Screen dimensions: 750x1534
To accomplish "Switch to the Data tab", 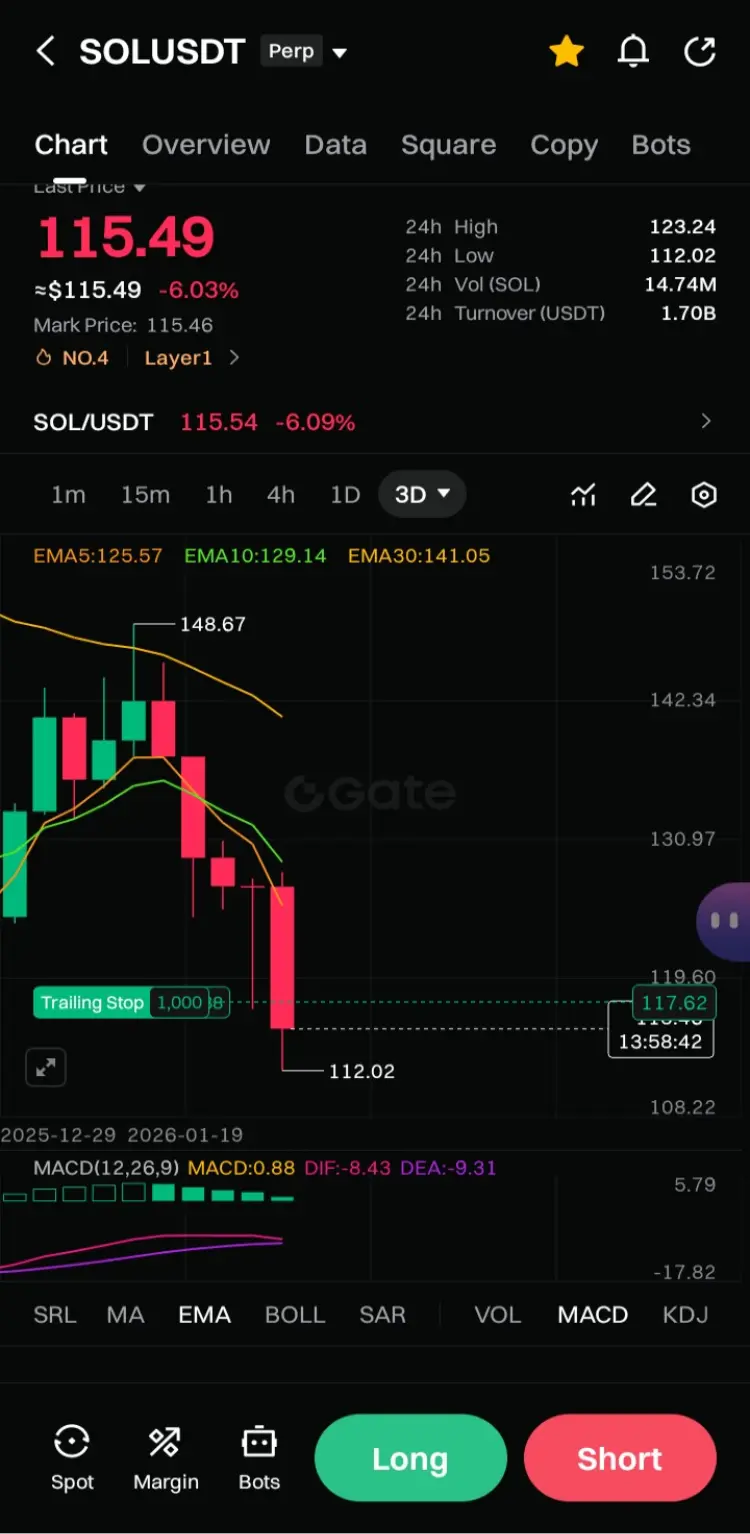I will click(336, 145).
